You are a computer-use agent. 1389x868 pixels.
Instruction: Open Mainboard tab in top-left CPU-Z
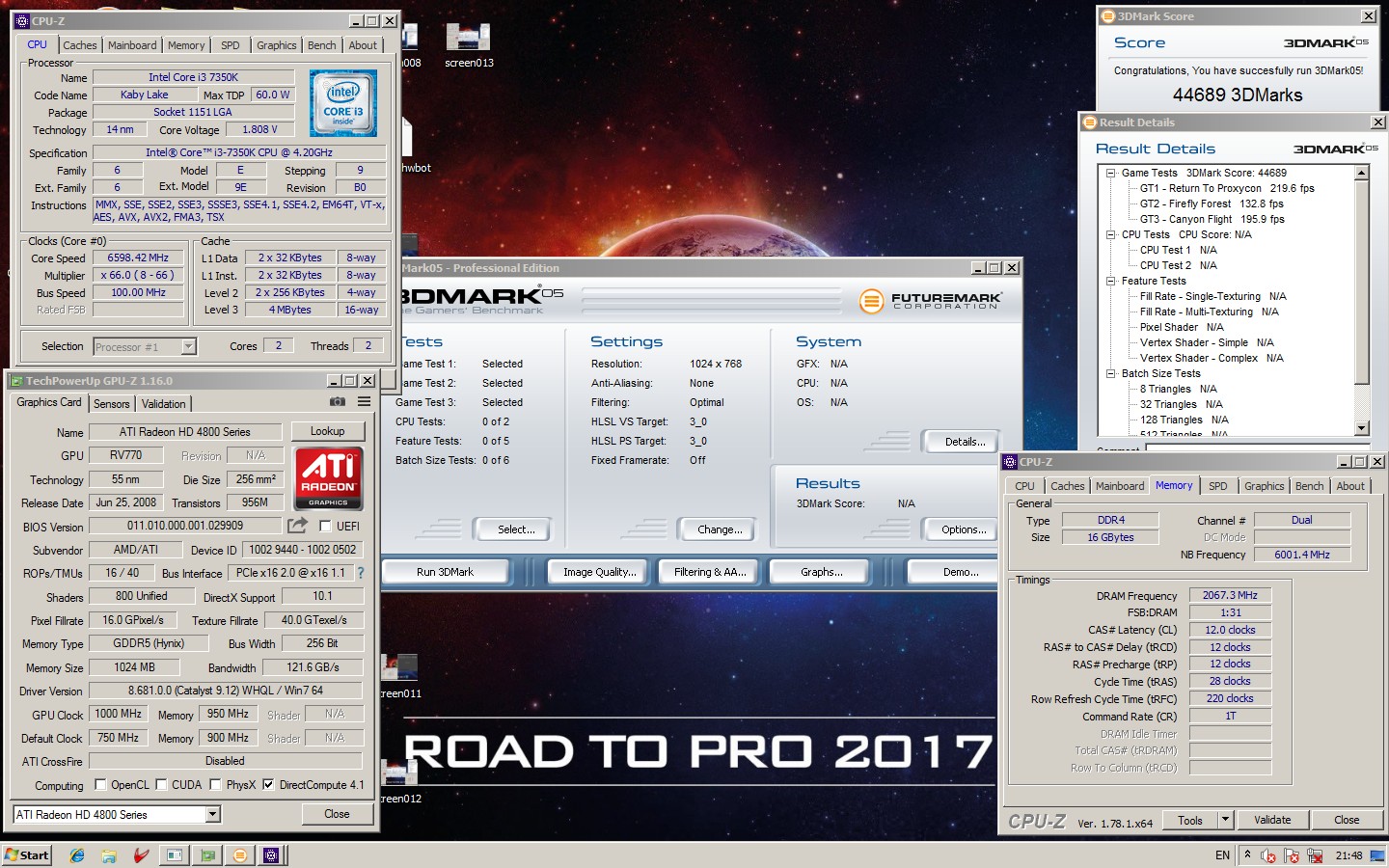pos(132,45)
